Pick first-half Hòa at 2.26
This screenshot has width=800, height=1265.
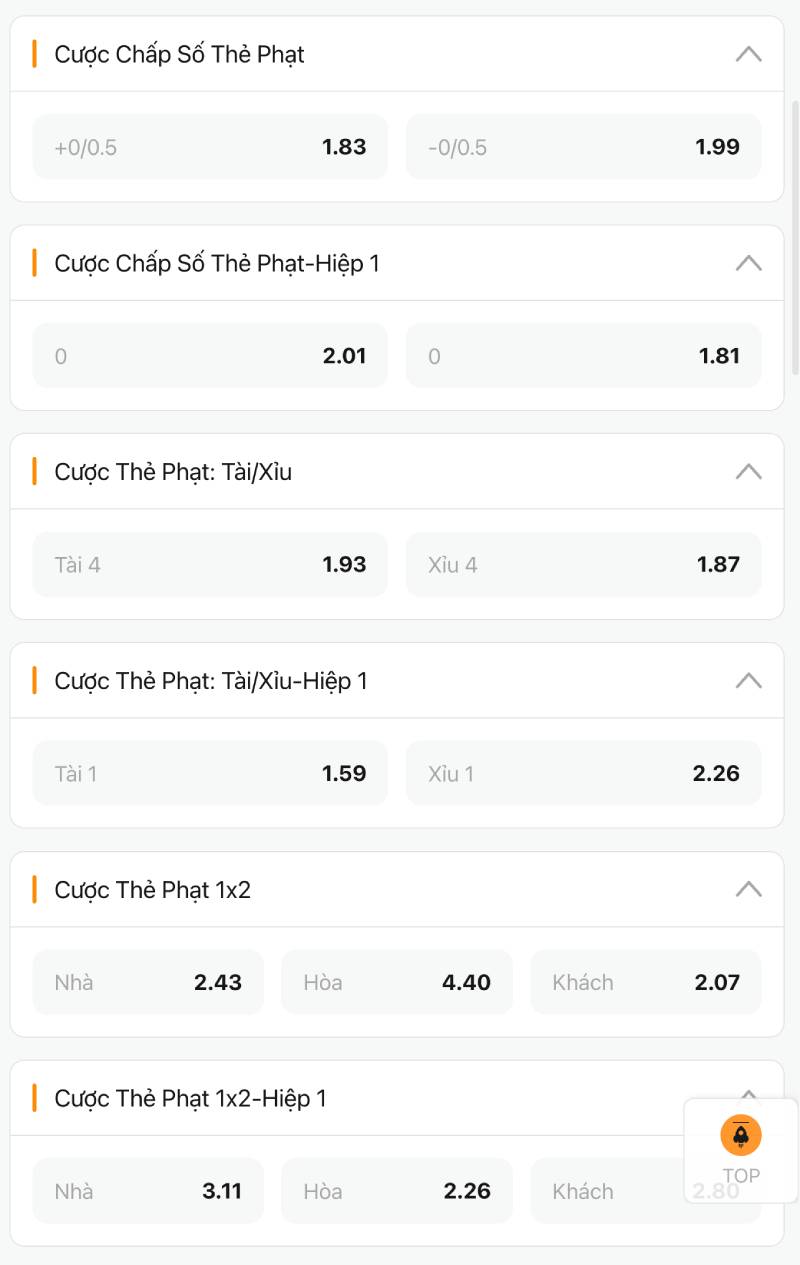tap(396, 1191)
